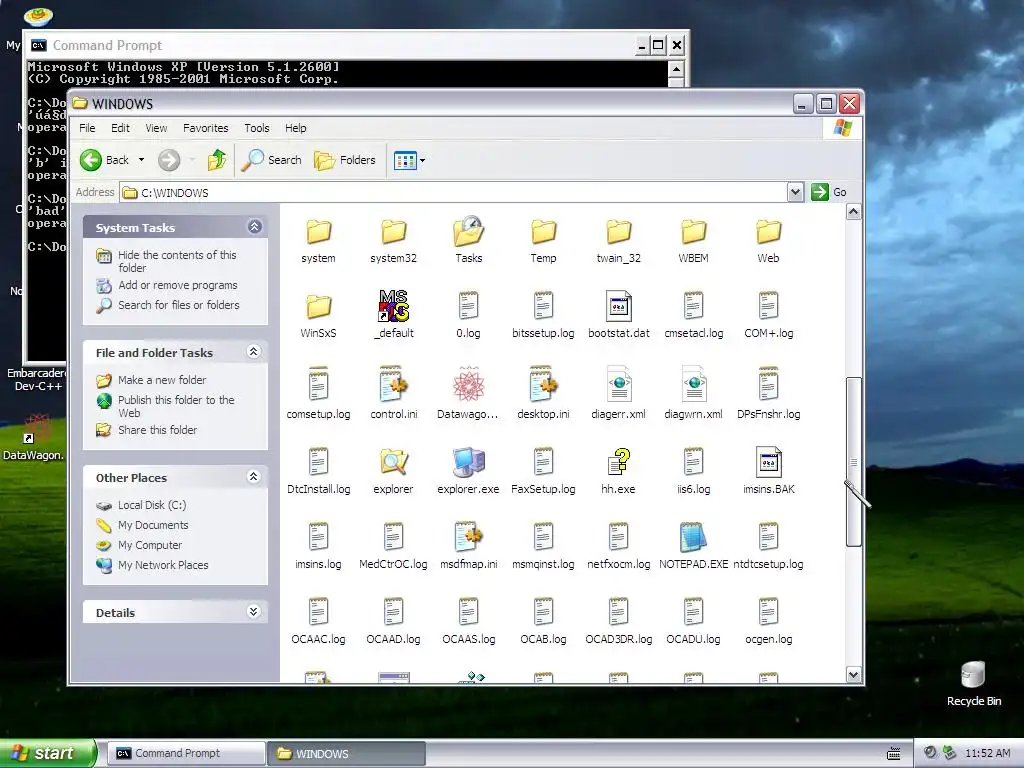
Task: Select the msdfmap.ini file icon
Action: click(468, 536)
